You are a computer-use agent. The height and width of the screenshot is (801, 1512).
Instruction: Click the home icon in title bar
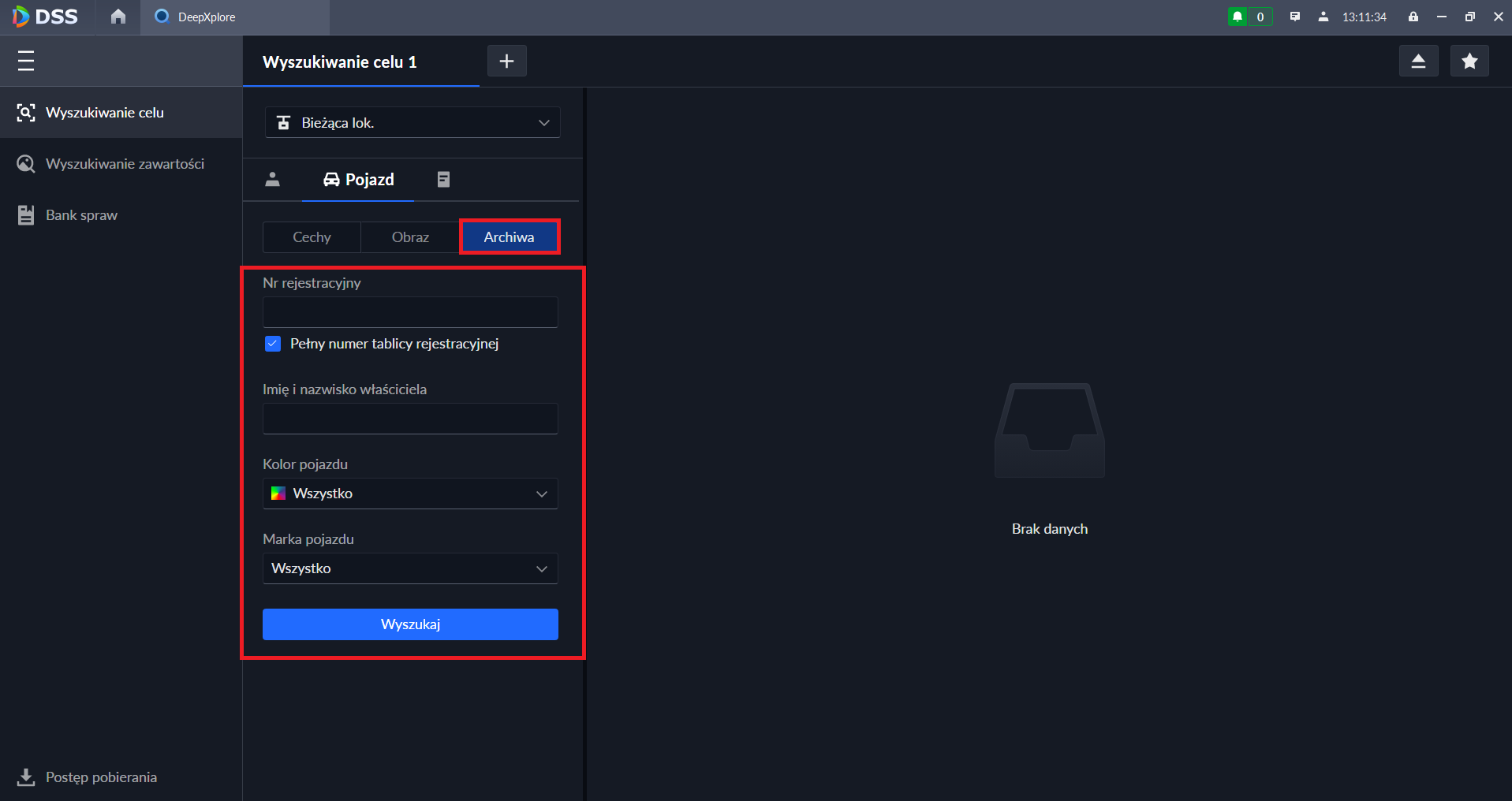(x=118, y=17)
